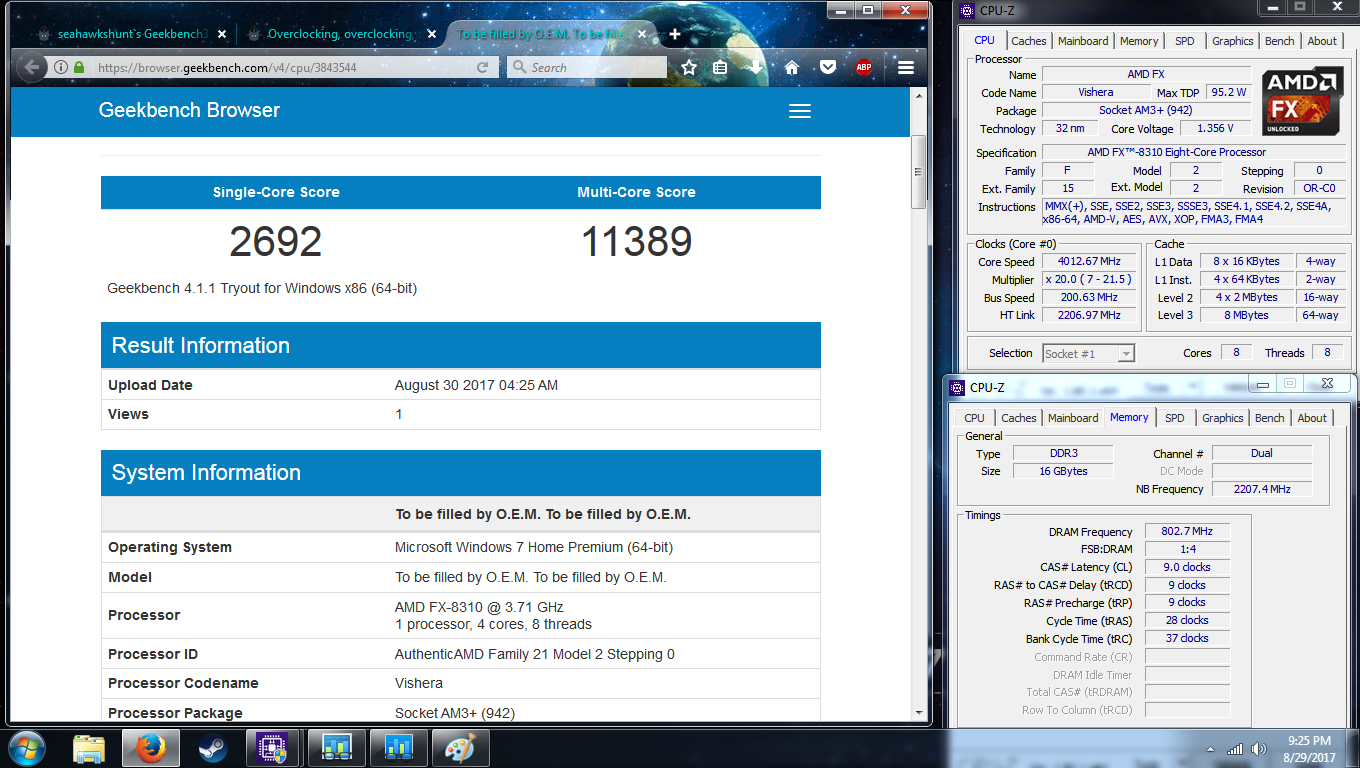This screenshot has height=768, width=1360.
Task: Click 'August 30 2017 04:25 AM' upload date
Action: click(x=476, y=385)
